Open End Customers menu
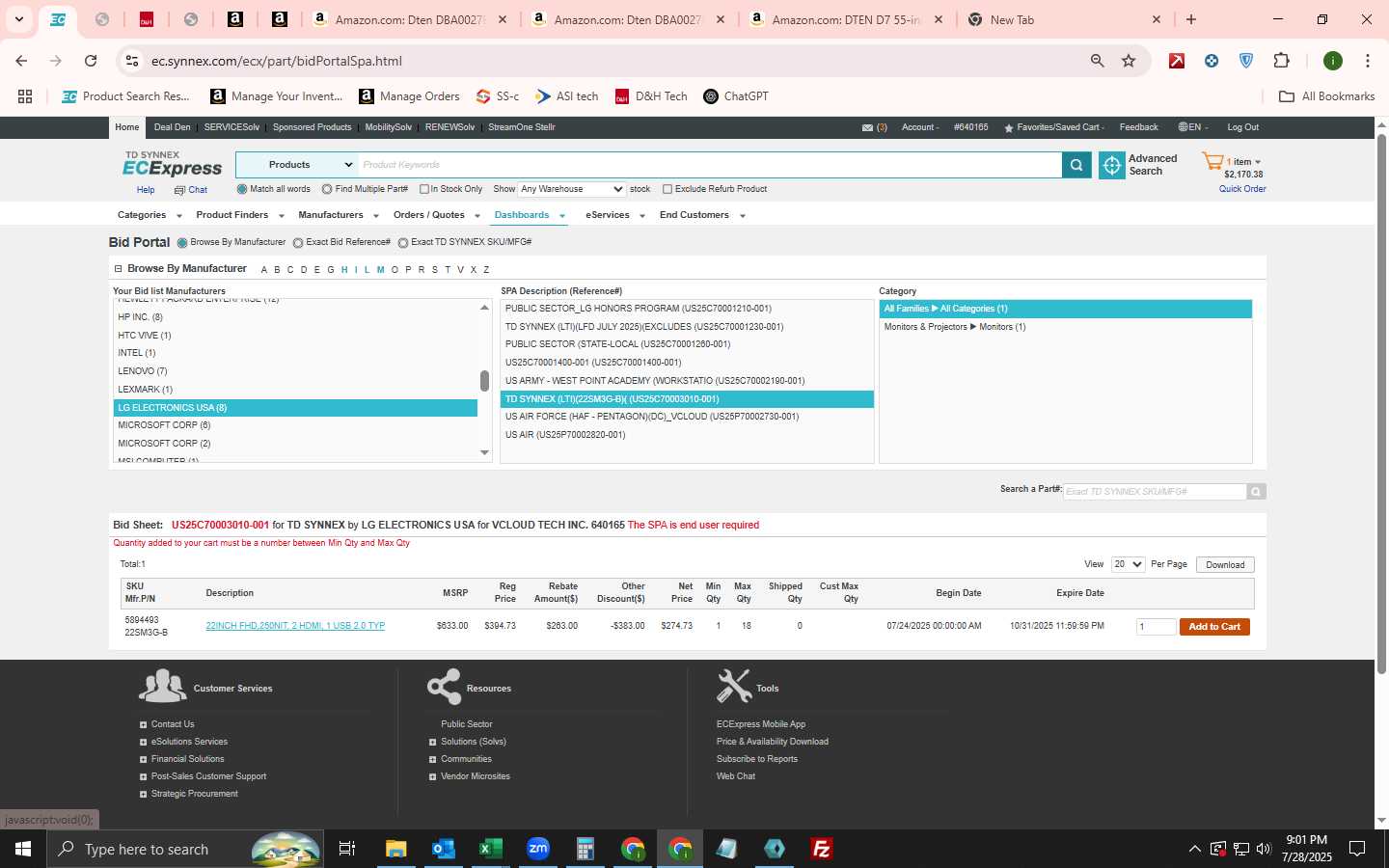 (x=702, y=215)
